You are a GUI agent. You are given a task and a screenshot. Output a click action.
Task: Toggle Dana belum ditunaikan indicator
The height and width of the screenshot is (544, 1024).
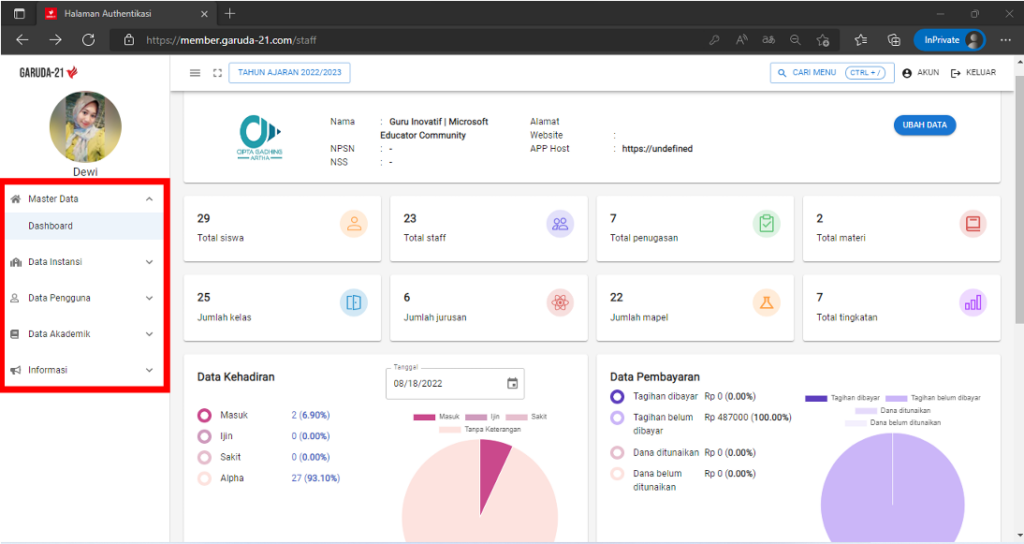pos(617,473)
